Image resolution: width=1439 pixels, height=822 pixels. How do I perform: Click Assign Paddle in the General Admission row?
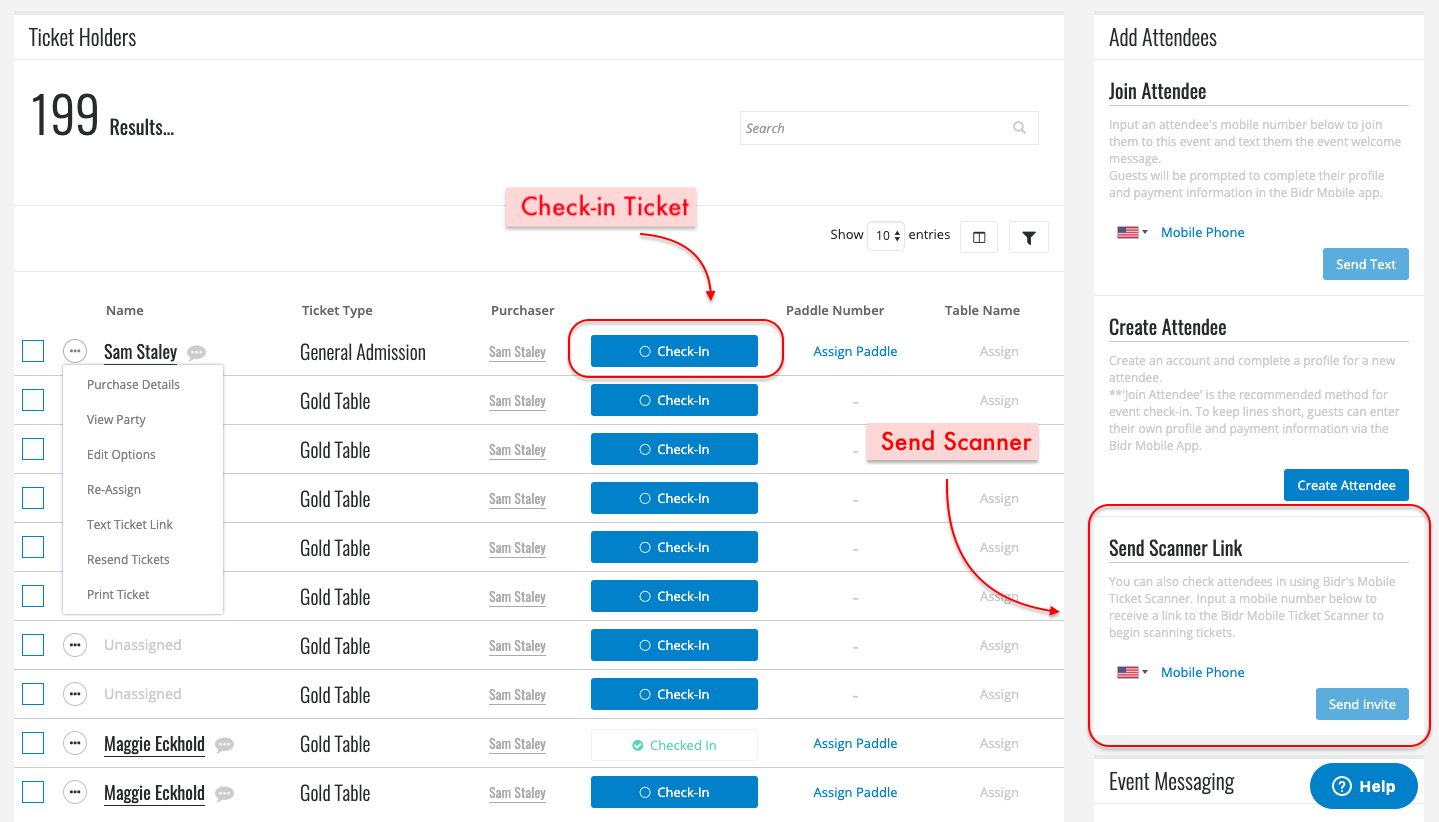tap(855, 352)
